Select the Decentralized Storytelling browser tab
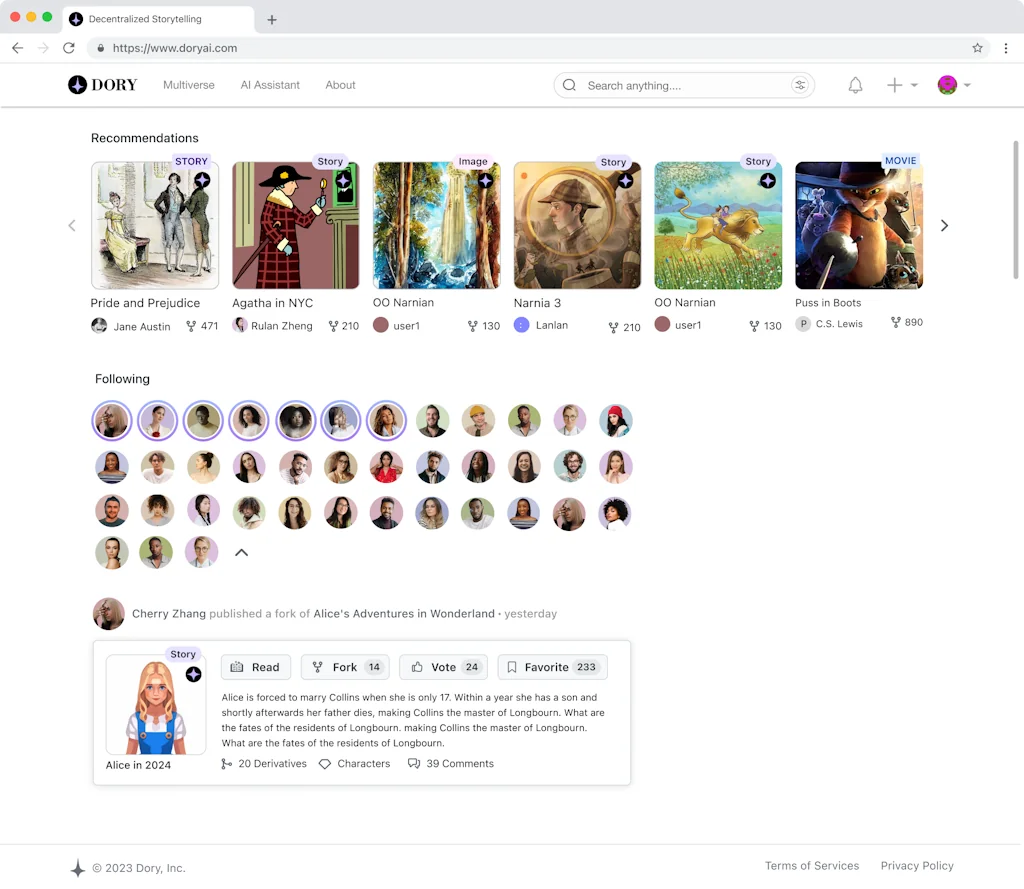The height and width of the screenshot is (889, 1024). [158, 19]
